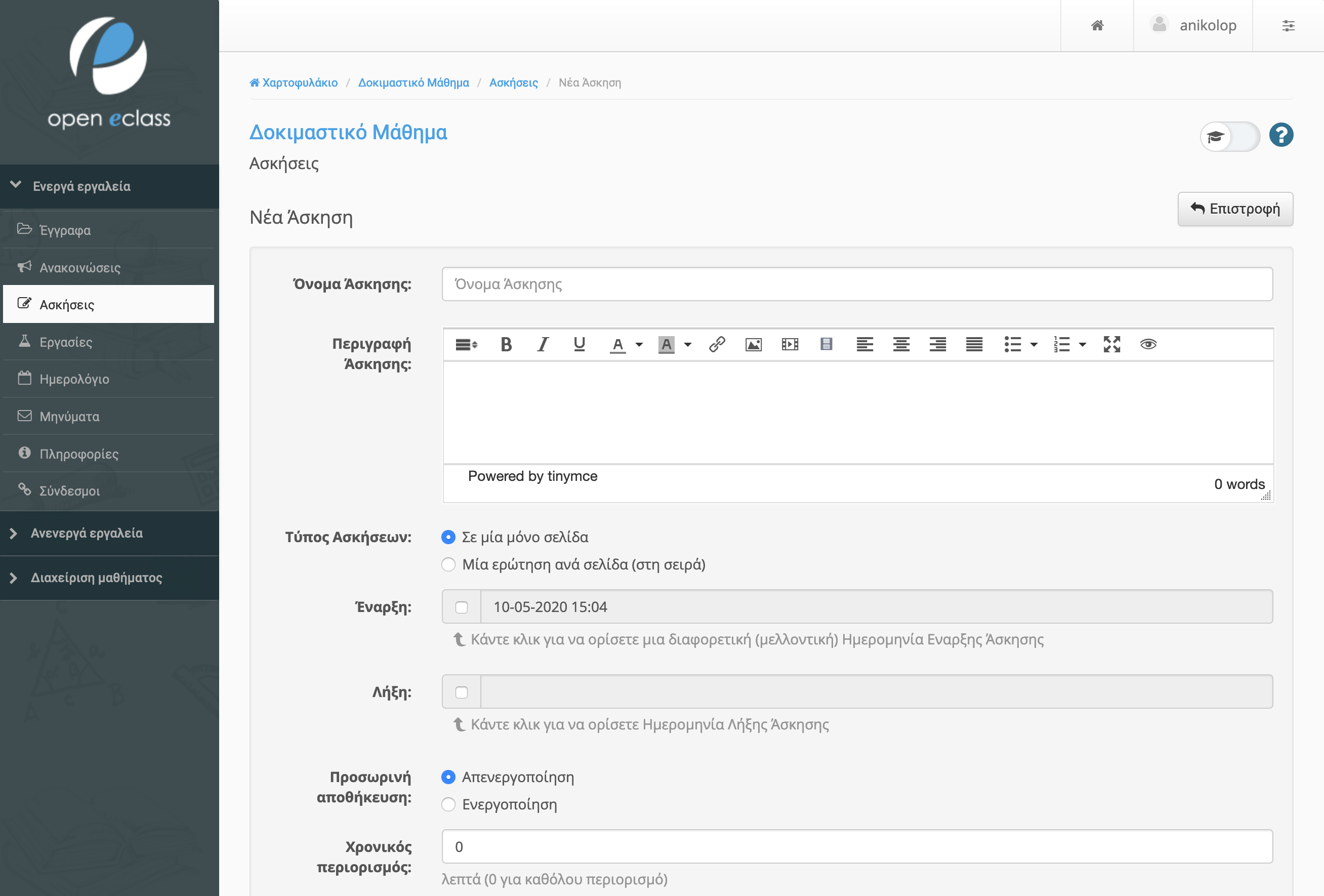Screen dimensions: 1324x896
Task: Preview content with the eye icon
Action: pyautogui.click(x=1148, y=344)
